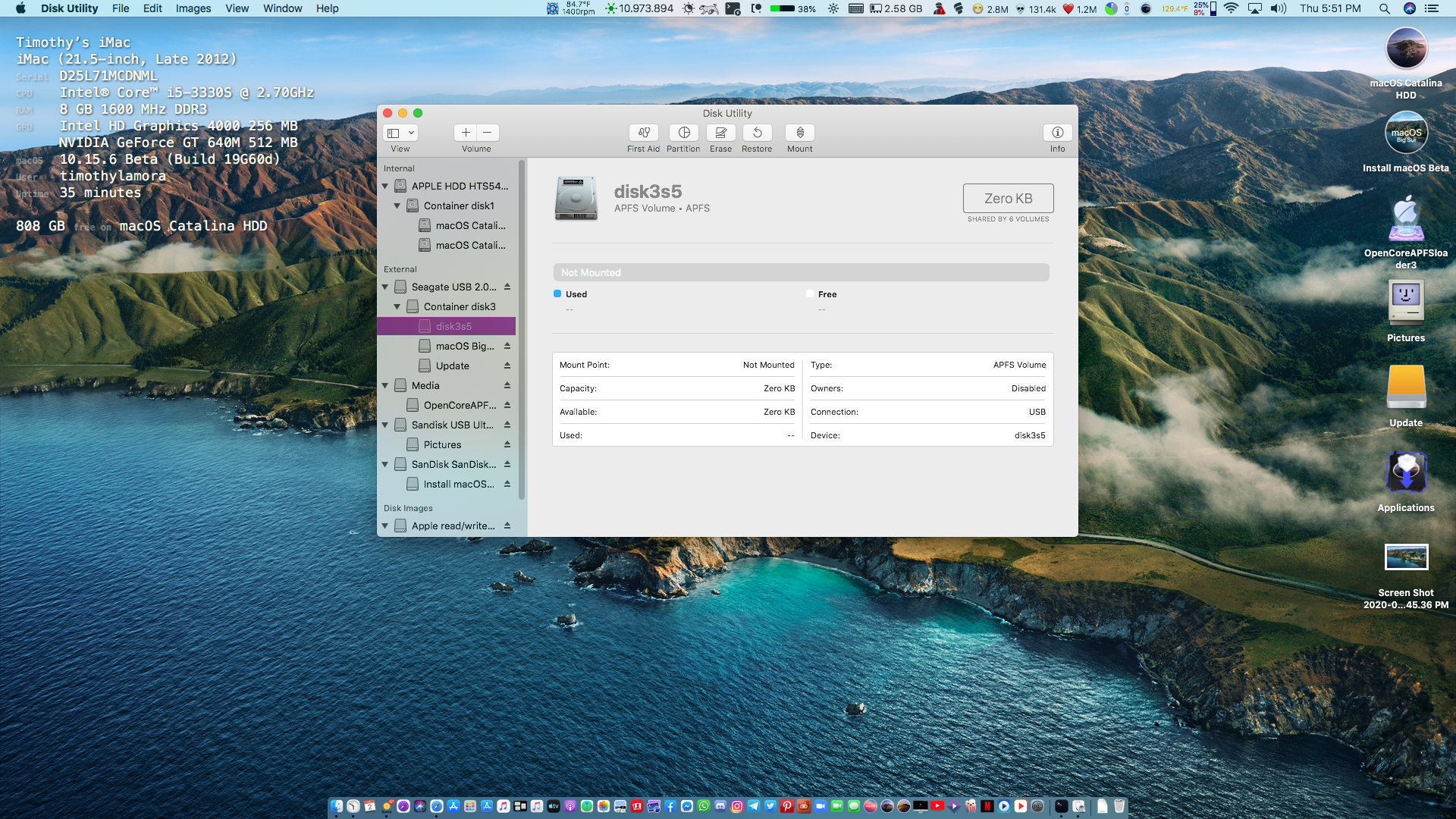The height and width of the screenshot is (819, 1456).
Task: Click the Not Mounted usage bar
Action: tap(801, 272)
